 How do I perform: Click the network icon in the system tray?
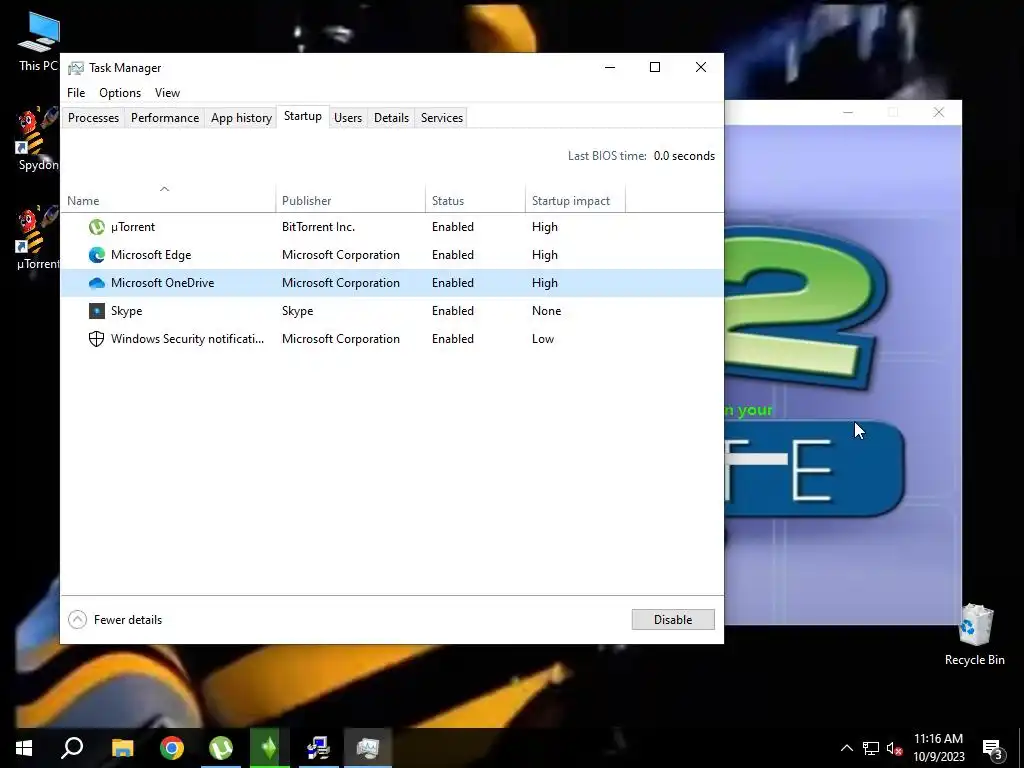click(x=871, y=748)
